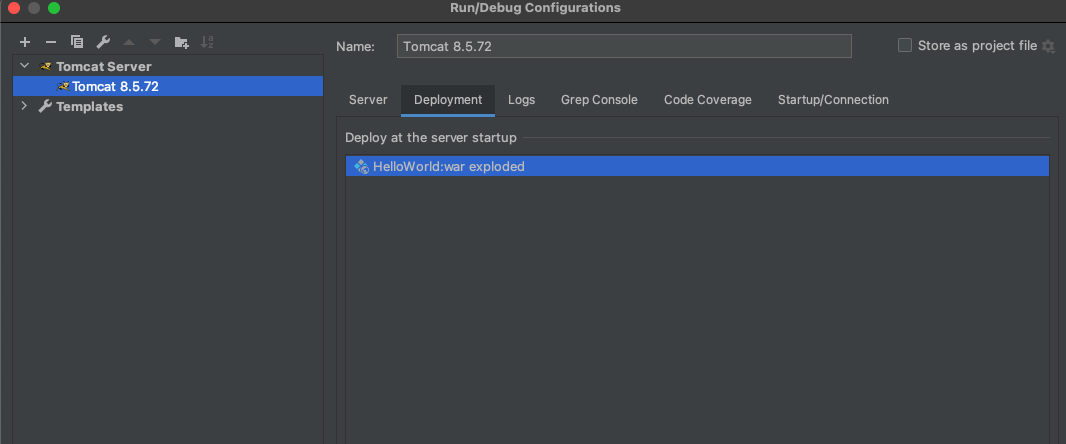Click the green zoom window button
Screen dimensions: 1066x444
click(54, 8)
